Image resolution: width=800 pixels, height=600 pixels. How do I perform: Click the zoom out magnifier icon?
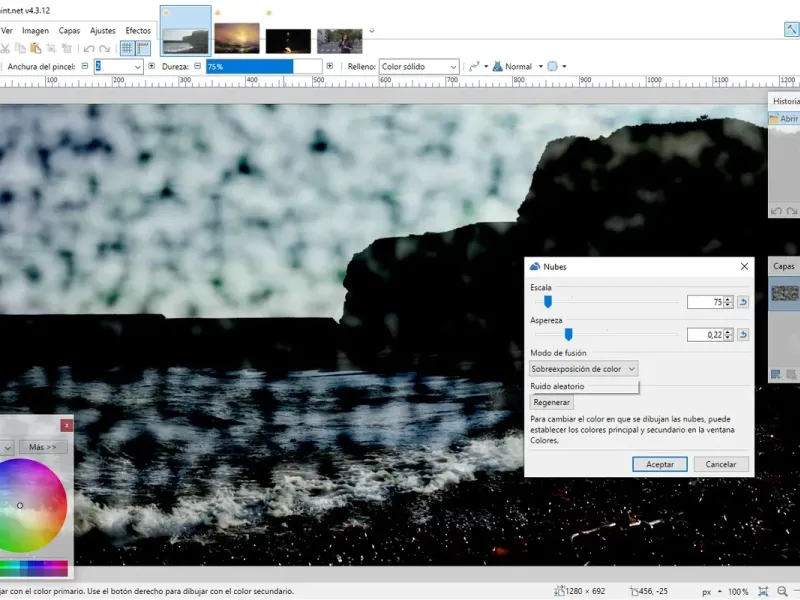pos(782,591)
